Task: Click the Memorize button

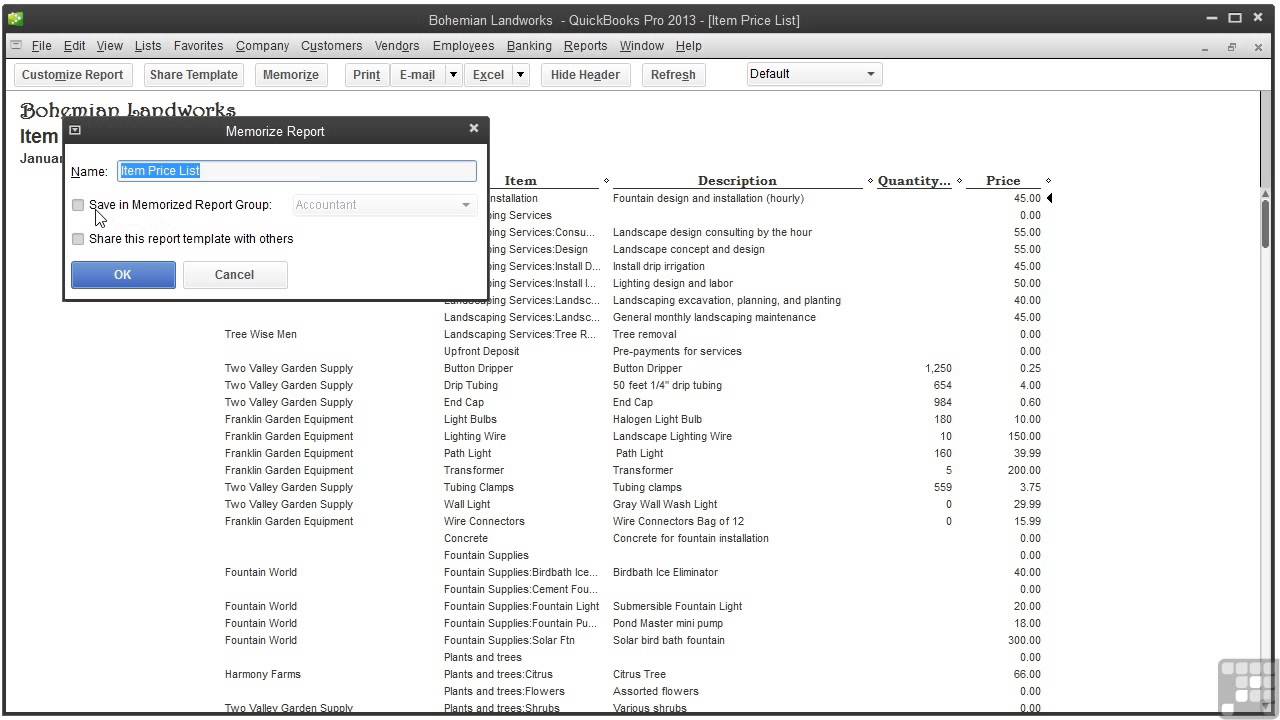Action: [290, 75]
